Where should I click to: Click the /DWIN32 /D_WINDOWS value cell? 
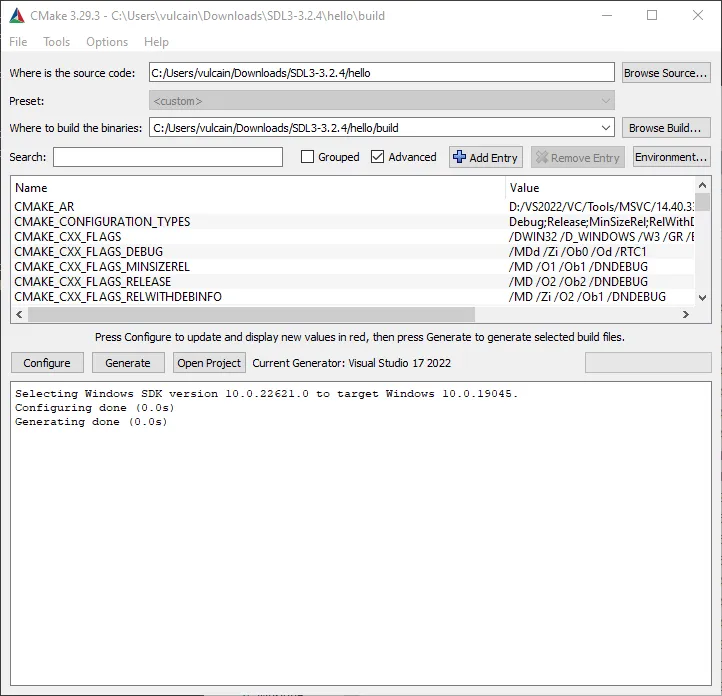(x=601, y=237)
